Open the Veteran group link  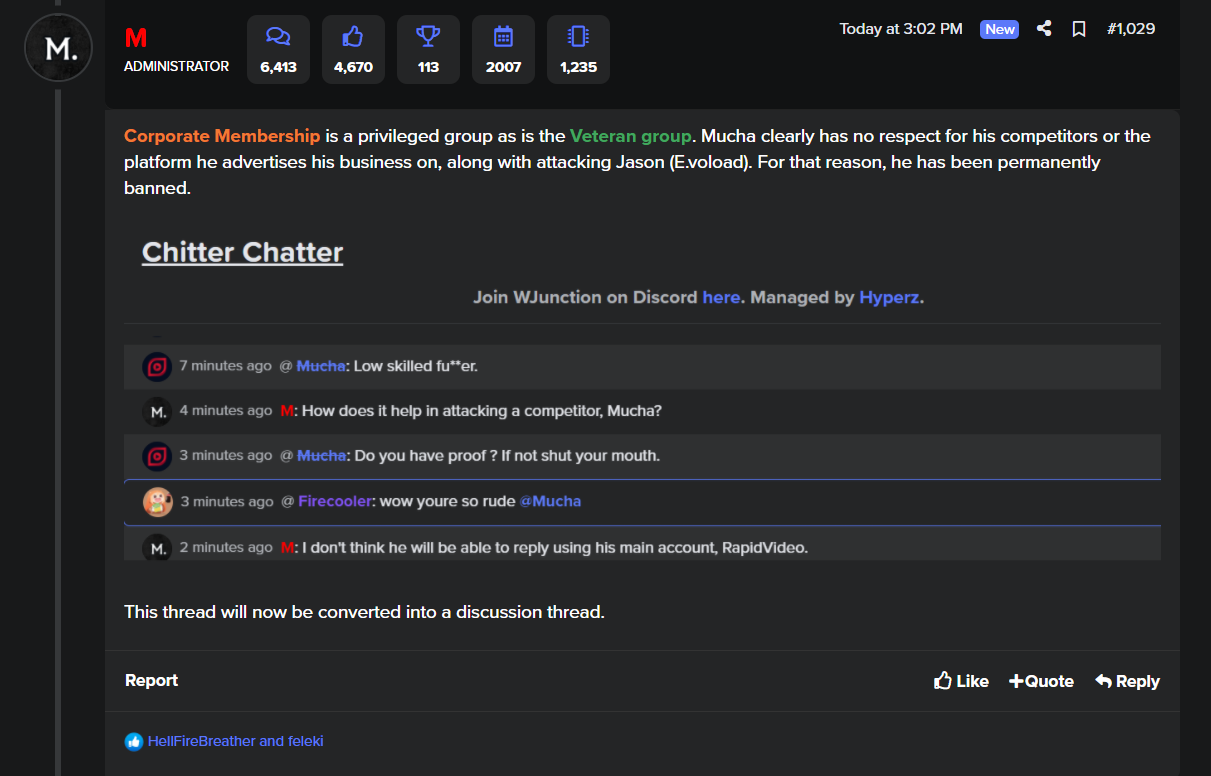(630, 136)
